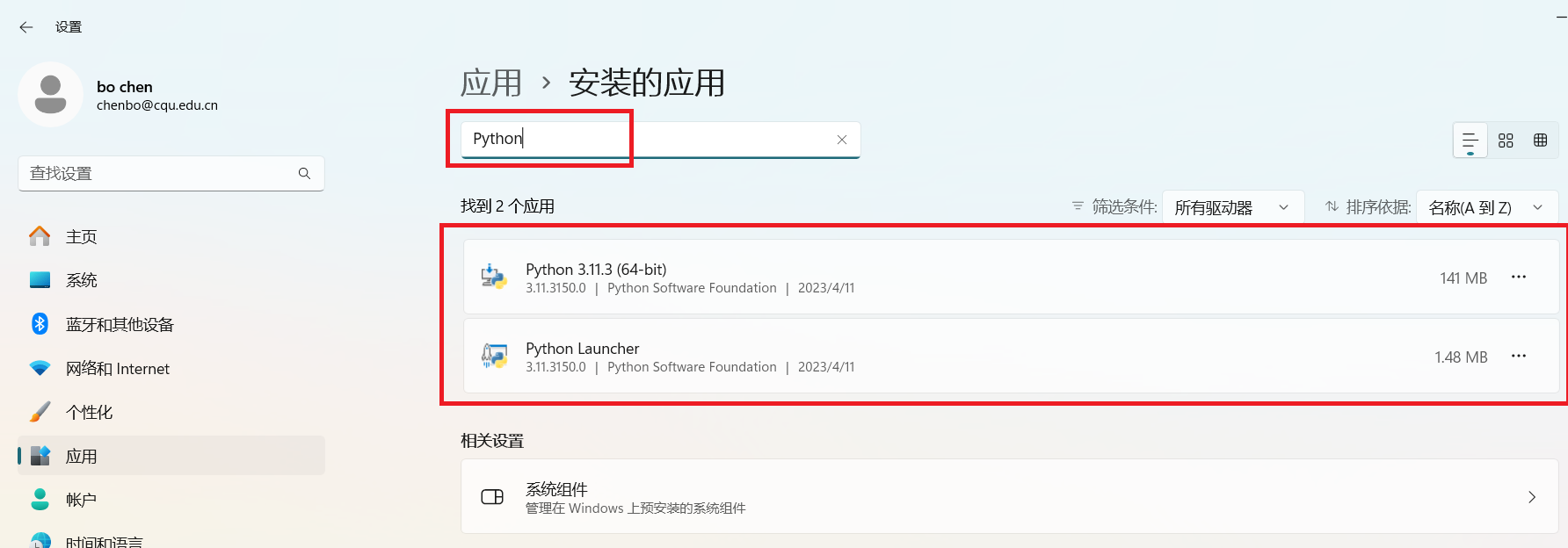The width and height of the screenshot is (1568, 548).
Task: Open more options for Python 3.11.3
Action: point(1519,278)
